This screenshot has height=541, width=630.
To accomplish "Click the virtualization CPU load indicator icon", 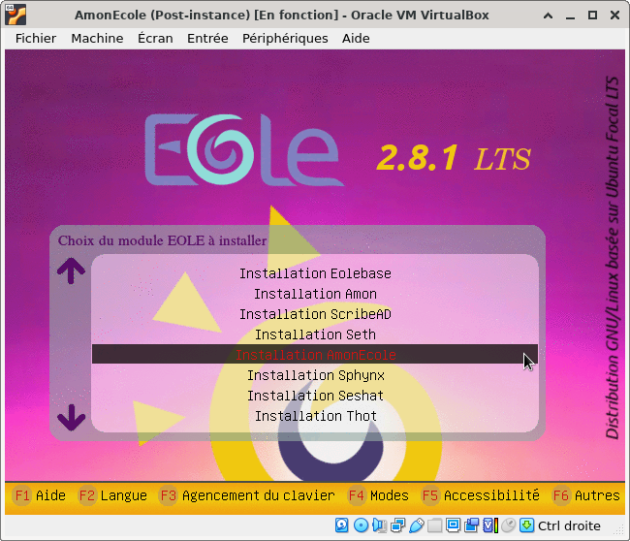I will click(491, 525).
